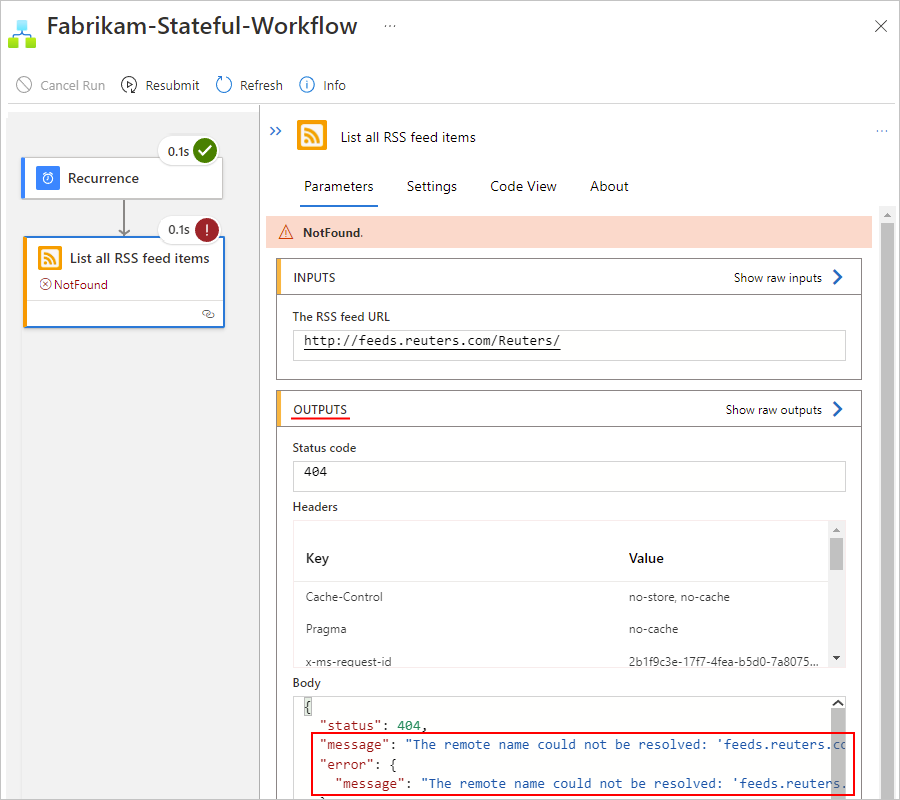
Task: Click the Refresh circular arrow icon
Action: coord(224,85)
